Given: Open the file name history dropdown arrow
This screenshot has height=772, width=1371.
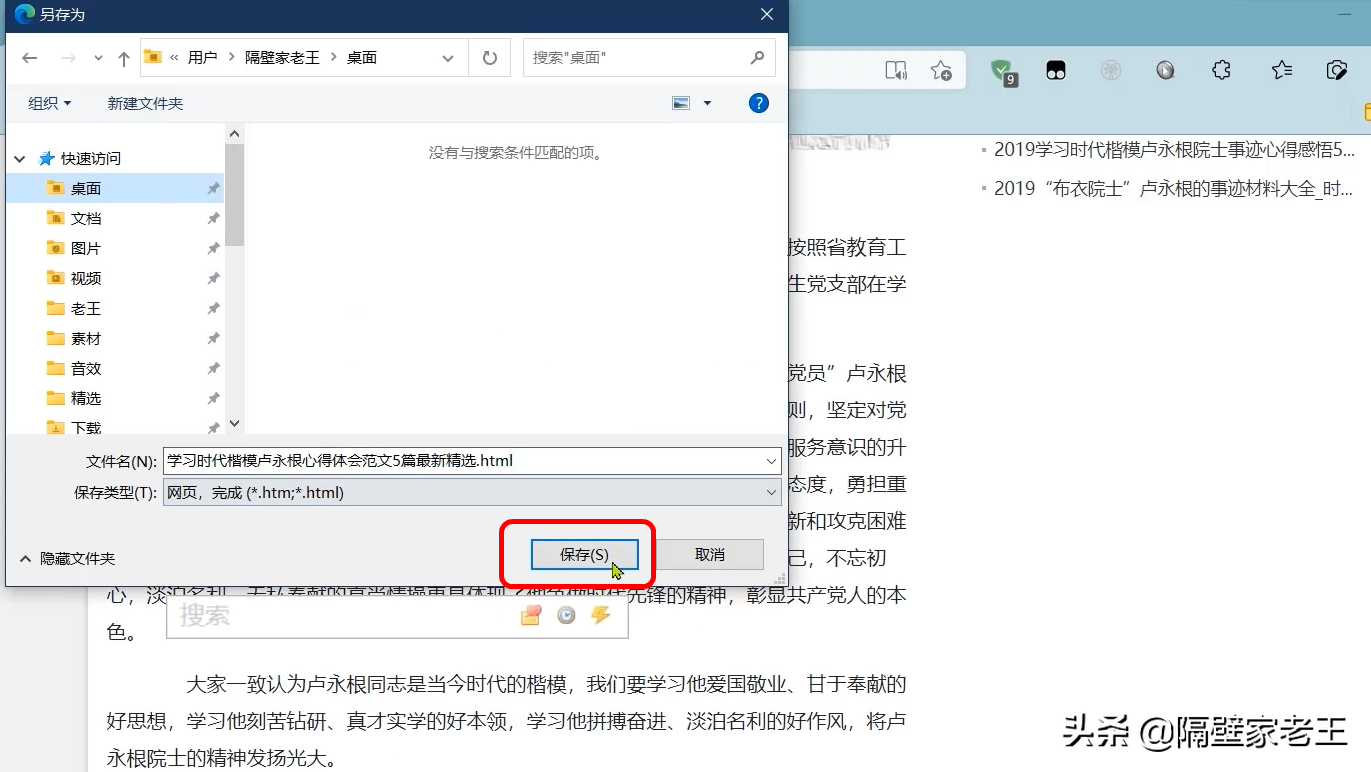Looking at the screenshot, I should (x=771, y=461).
